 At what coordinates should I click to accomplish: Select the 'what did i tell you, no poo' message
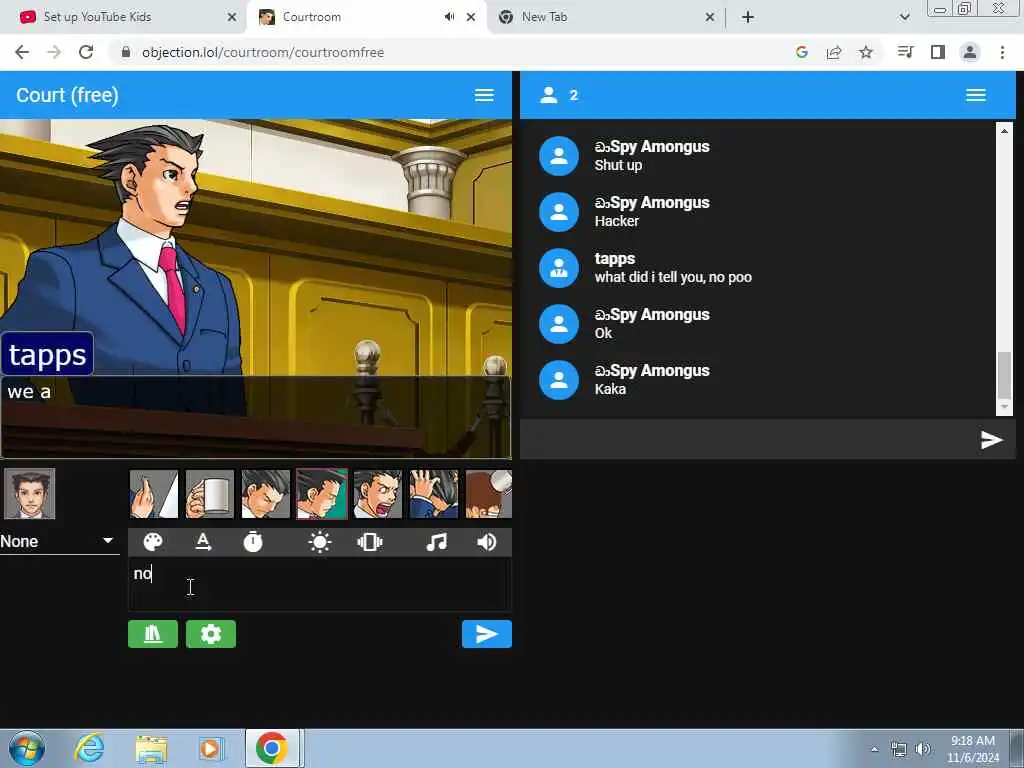tap(673, 278)
